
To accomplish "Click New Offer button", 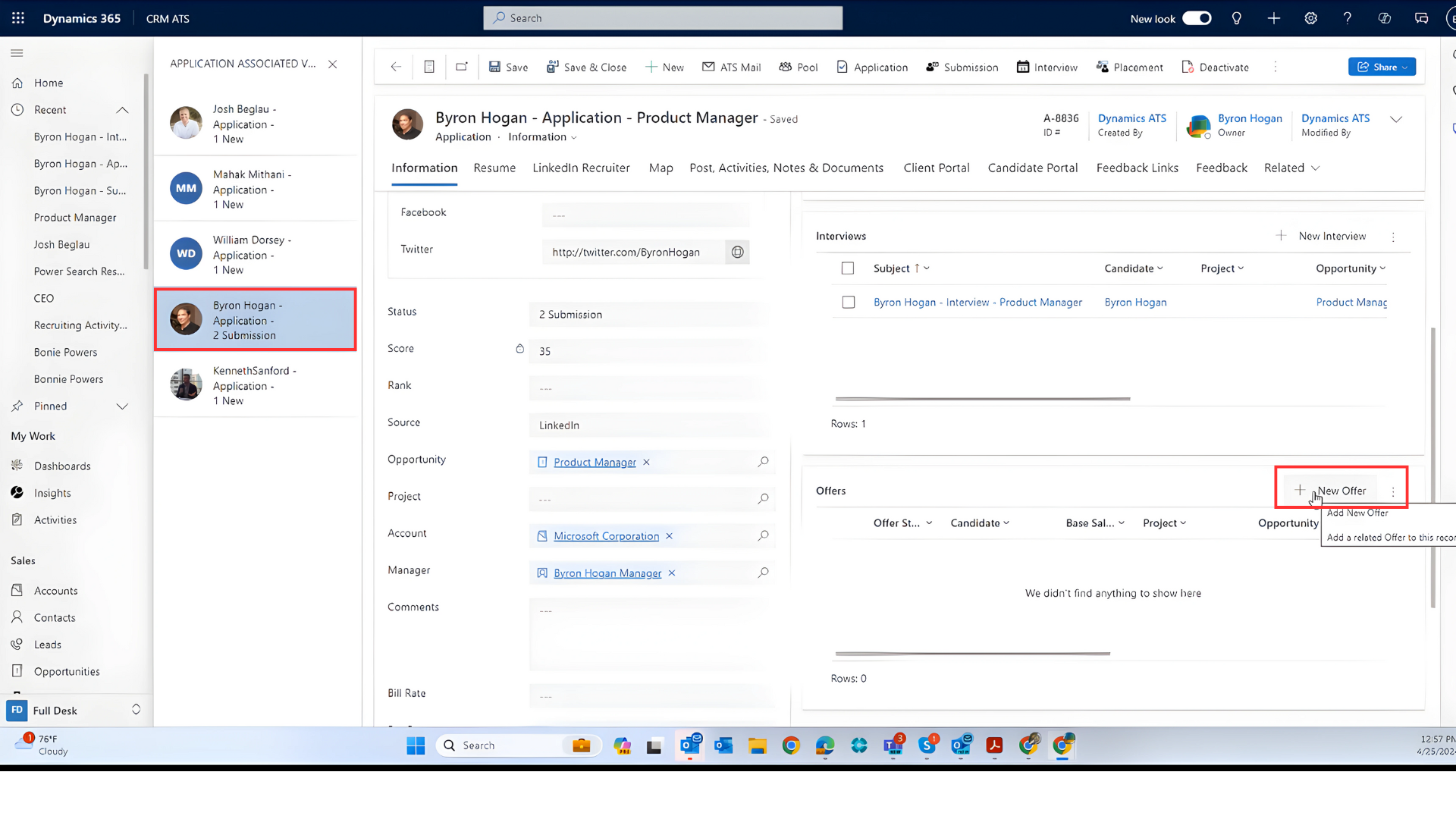I will coord(1330,491).
